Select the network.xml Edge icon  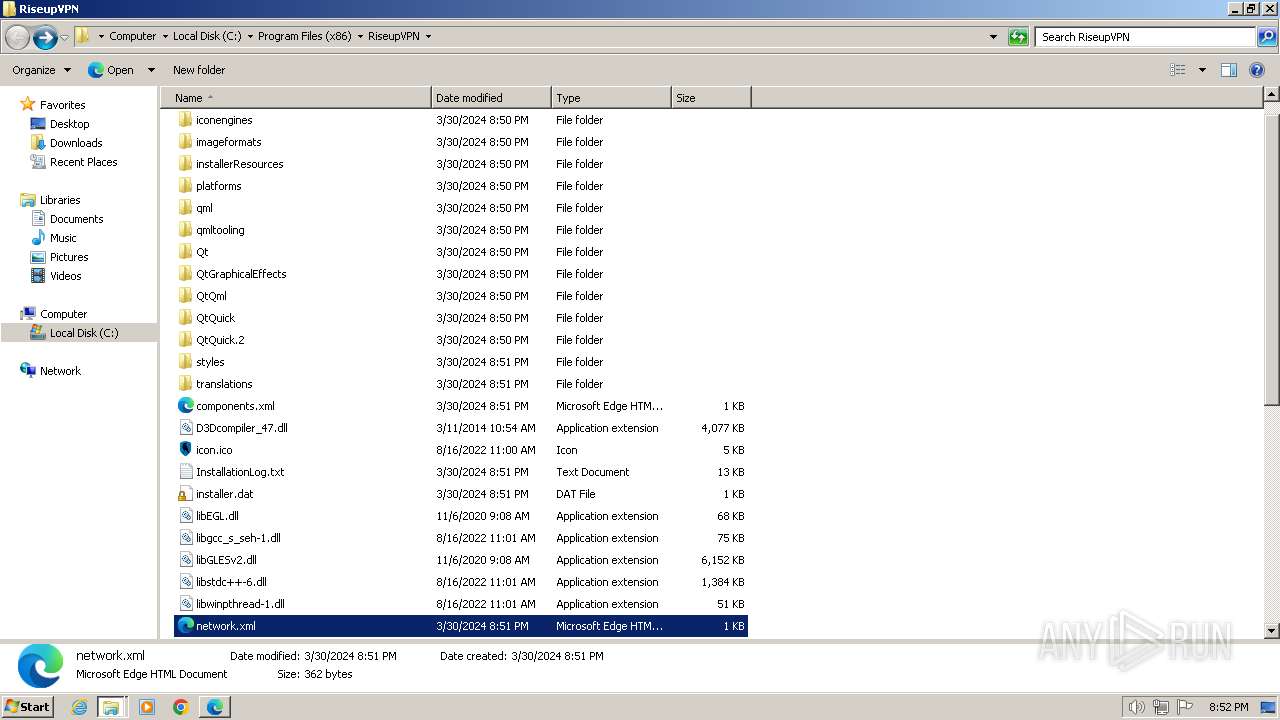coord(185,626)
